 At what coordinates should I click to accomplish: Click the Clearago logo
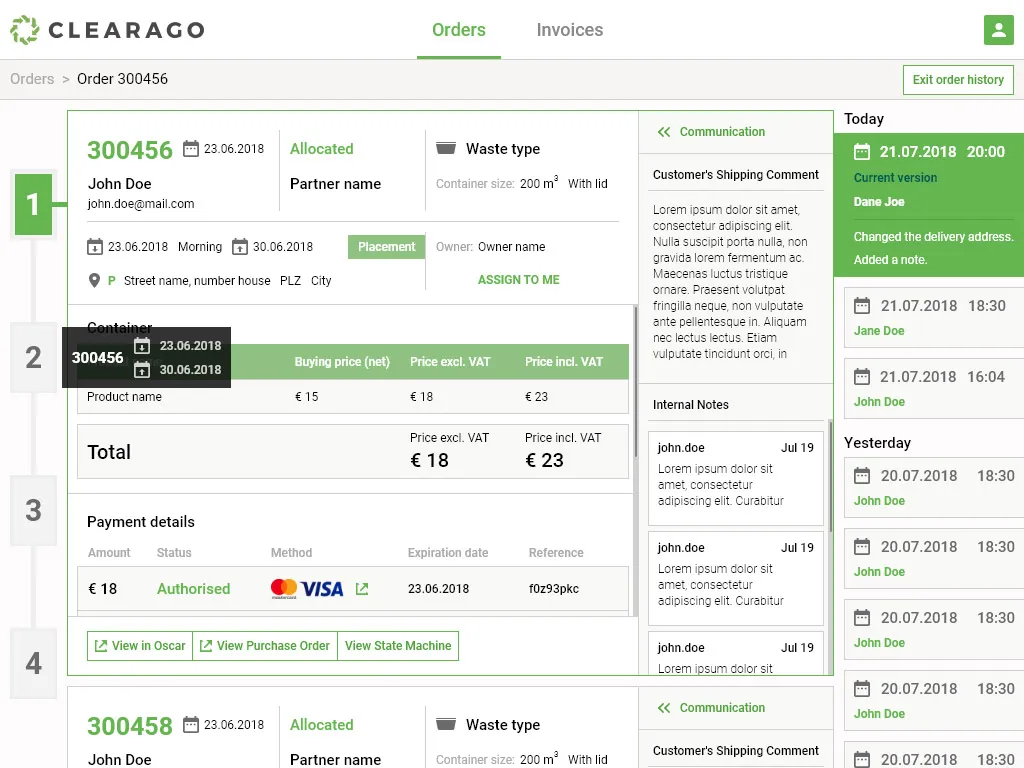pyautogui.click(x=107, y=30)
